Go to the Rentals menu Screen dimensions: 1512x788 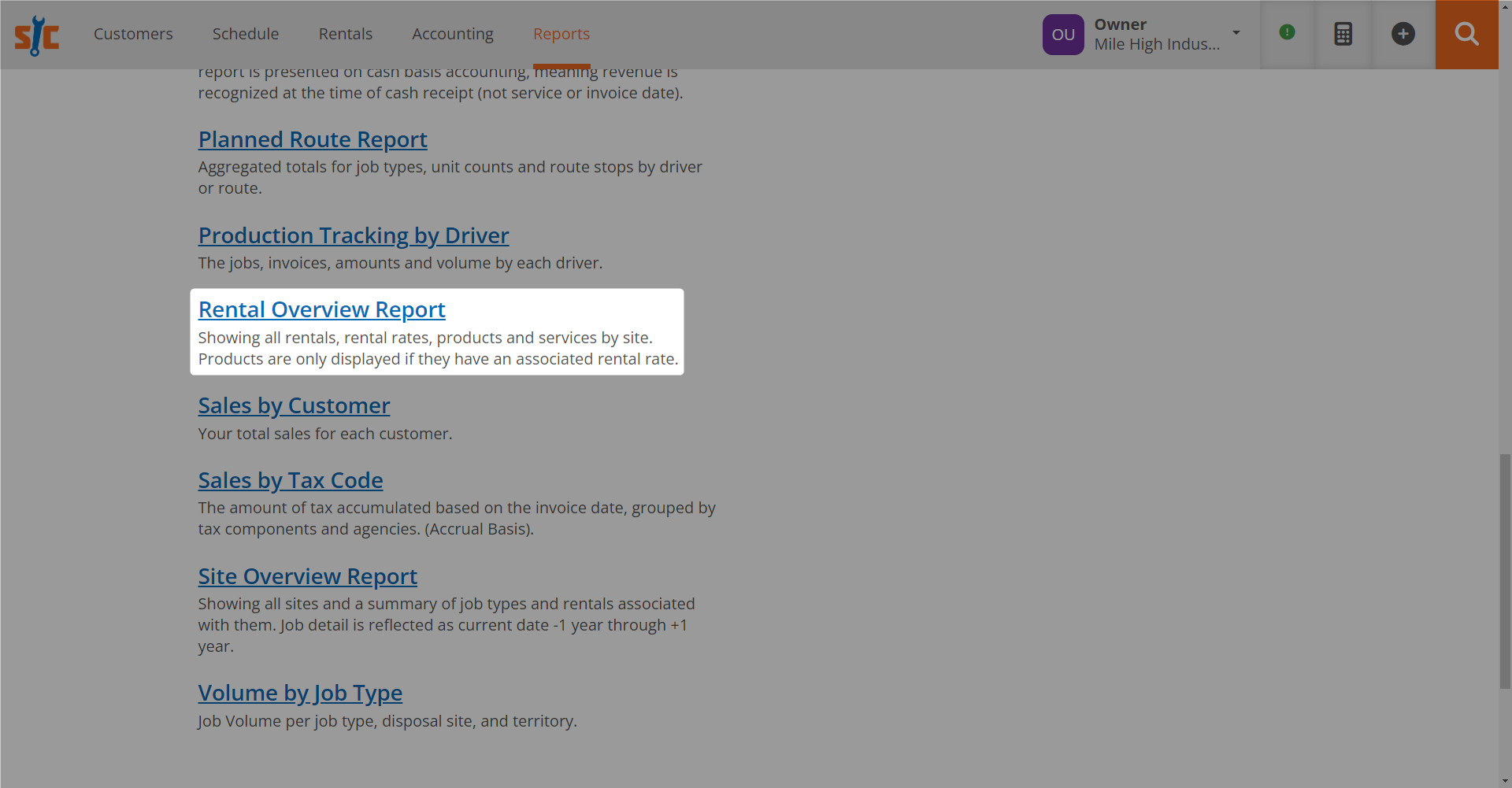345,34
